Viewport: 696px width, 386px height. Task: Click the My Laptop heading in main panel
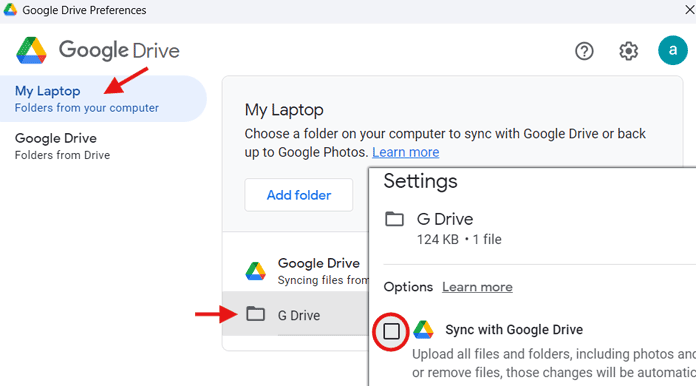click(284, 110)
